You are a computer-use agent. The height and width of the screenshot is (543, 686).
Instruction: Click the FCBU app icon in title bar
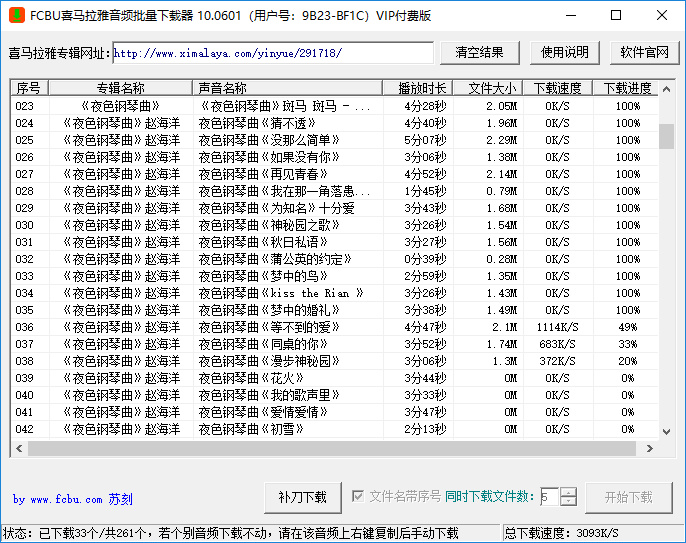(17, 15)
